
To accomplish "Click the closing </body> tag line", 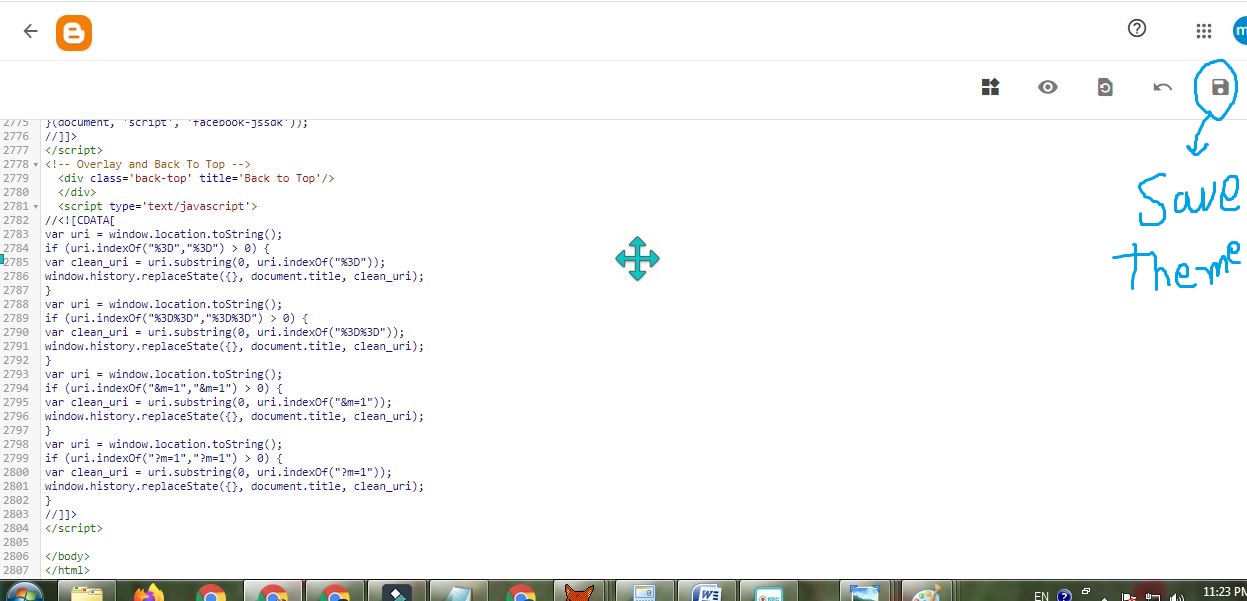I will [67, 556].
